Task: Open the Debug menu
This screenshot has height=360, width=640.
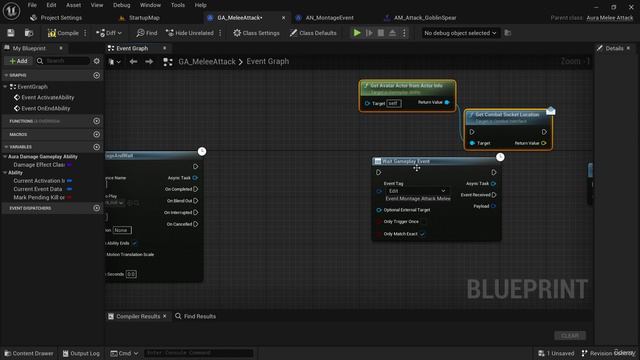Action: click(122, 5)
